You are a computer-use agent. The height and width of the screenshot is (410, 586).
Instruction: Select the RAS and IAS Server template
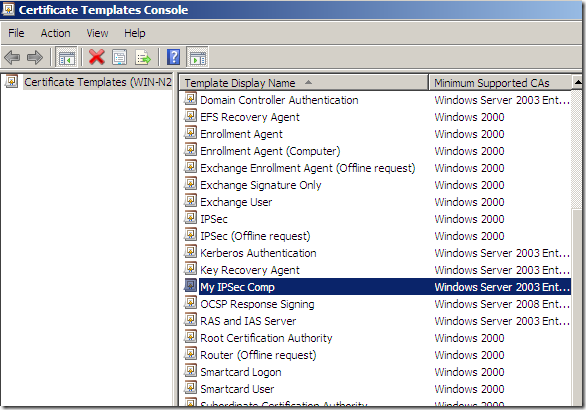pos(248,321)
